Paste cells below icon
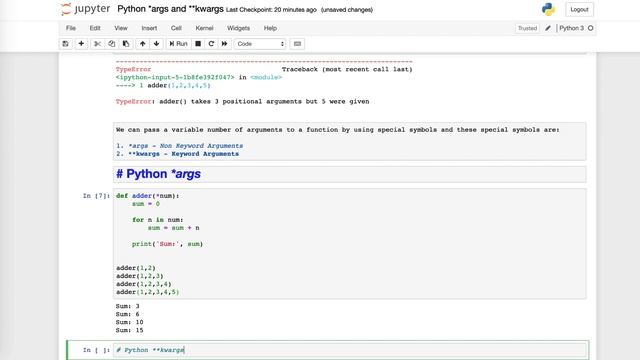Viewport: 640px width, 360px height. click(126, 44)
